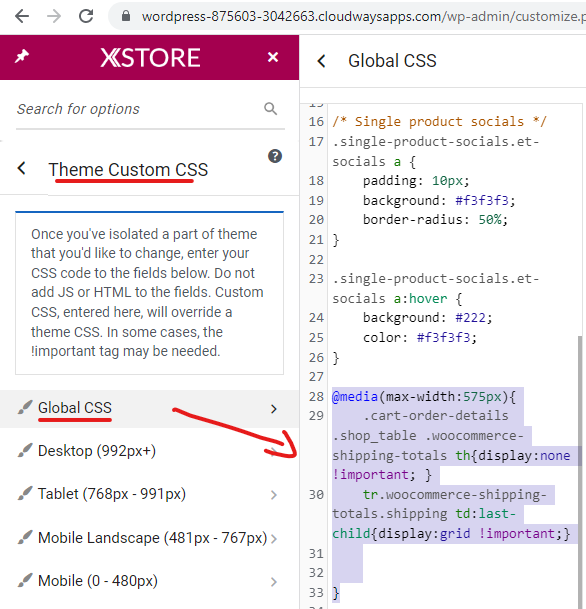Click the browser address bar URL
Image resolution: width=586 pixels, height=609 pixels.
(363, 16)
